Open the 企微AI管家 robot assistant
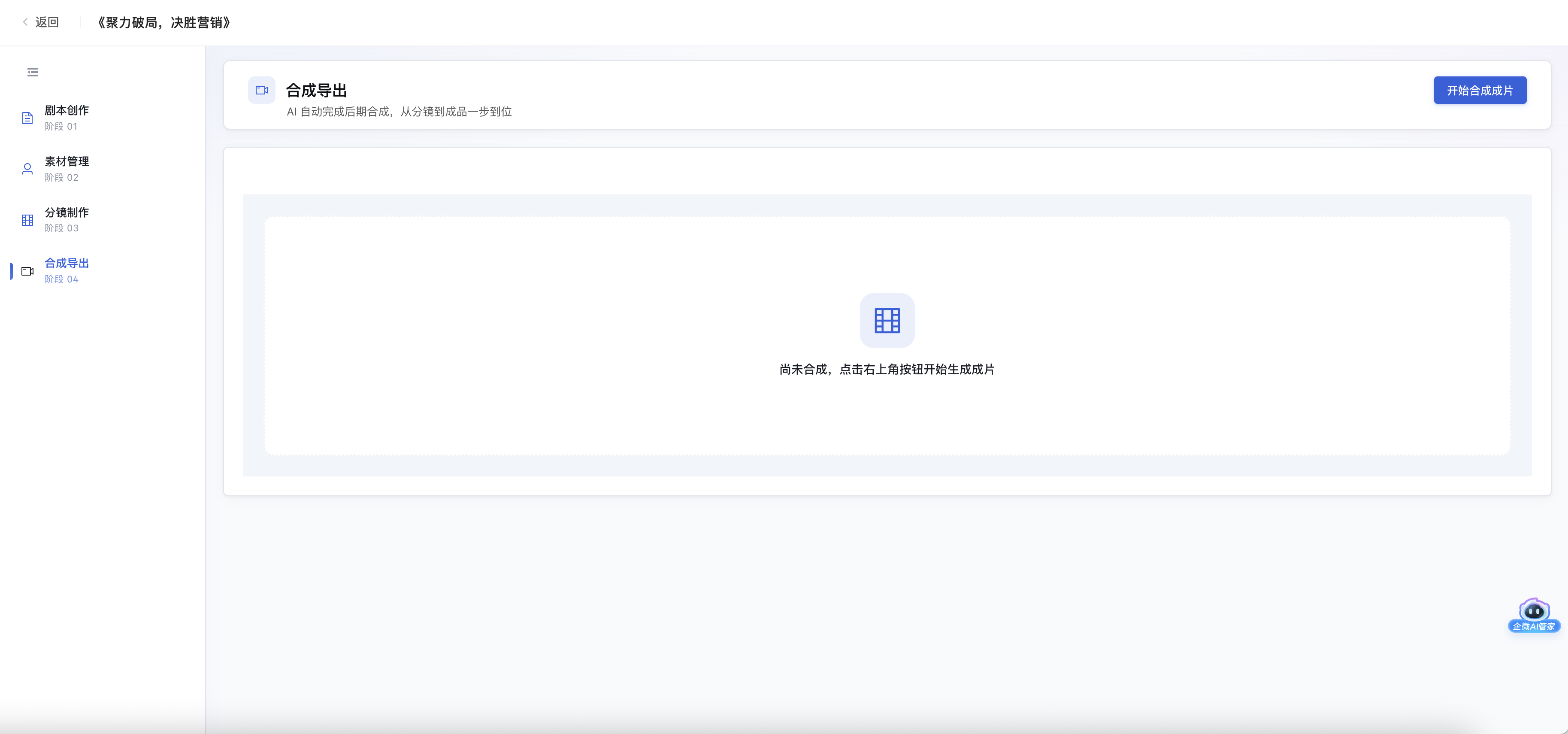 (1534, 616)
